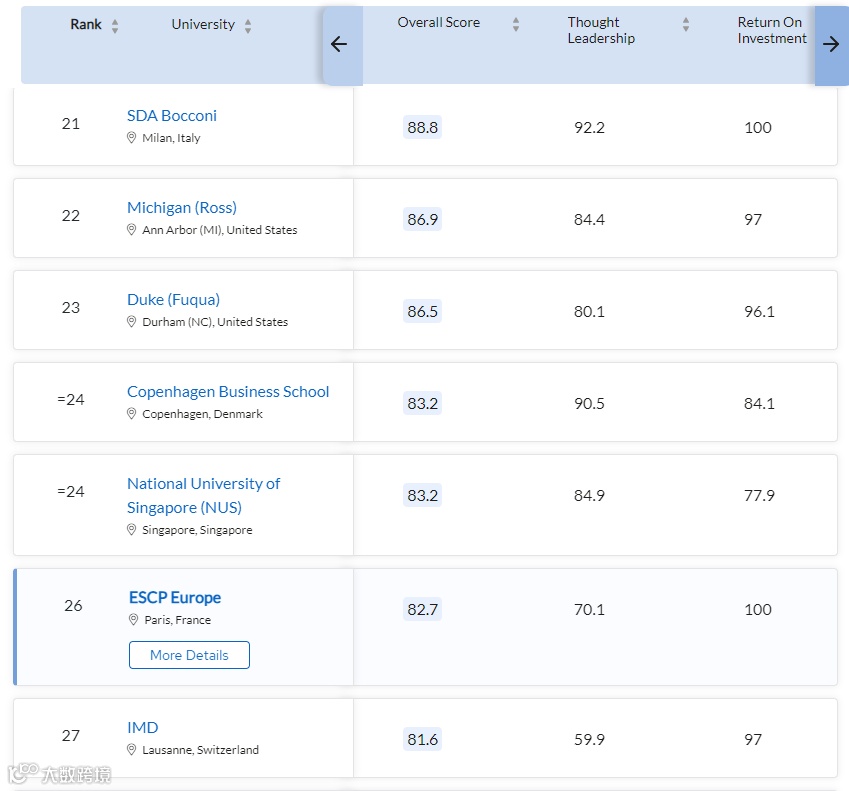
Task: Select NUS return on investment 77.9
Action: 759,495
